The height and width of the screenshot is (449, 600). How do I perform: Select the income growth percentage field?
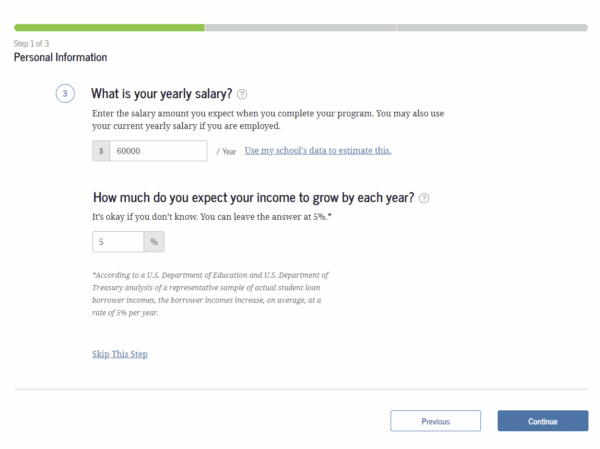click(118, 242)
